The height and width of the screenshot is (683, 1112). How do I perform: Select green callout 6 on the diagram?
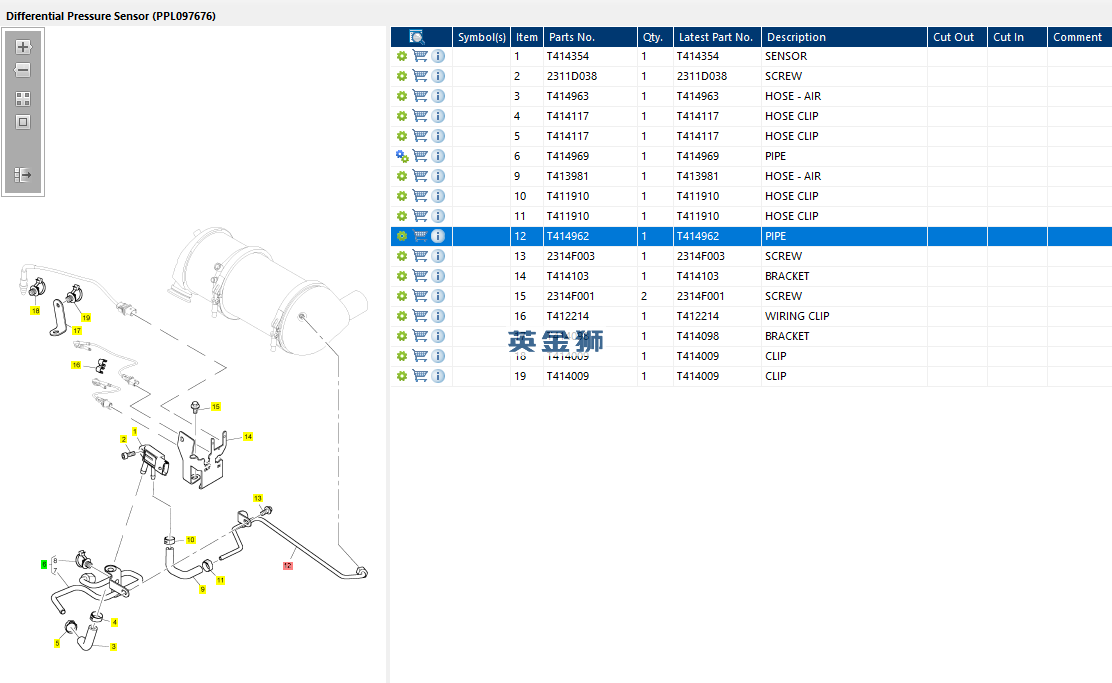click(x=44, y=565)
